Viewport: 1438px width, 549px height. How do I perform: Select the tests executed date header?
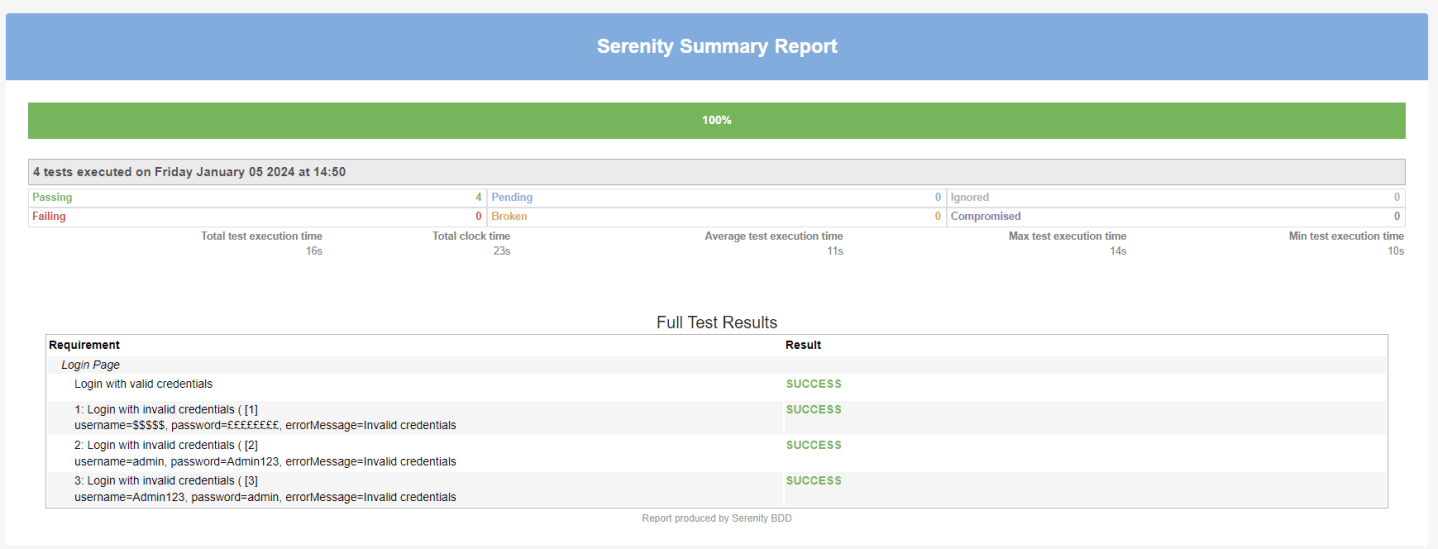(717, 172)
